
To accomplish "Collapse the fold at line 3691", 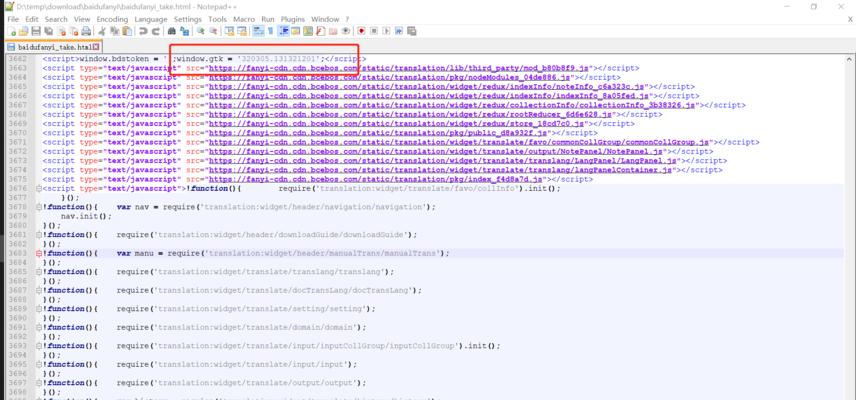I will tap(38, 327).
